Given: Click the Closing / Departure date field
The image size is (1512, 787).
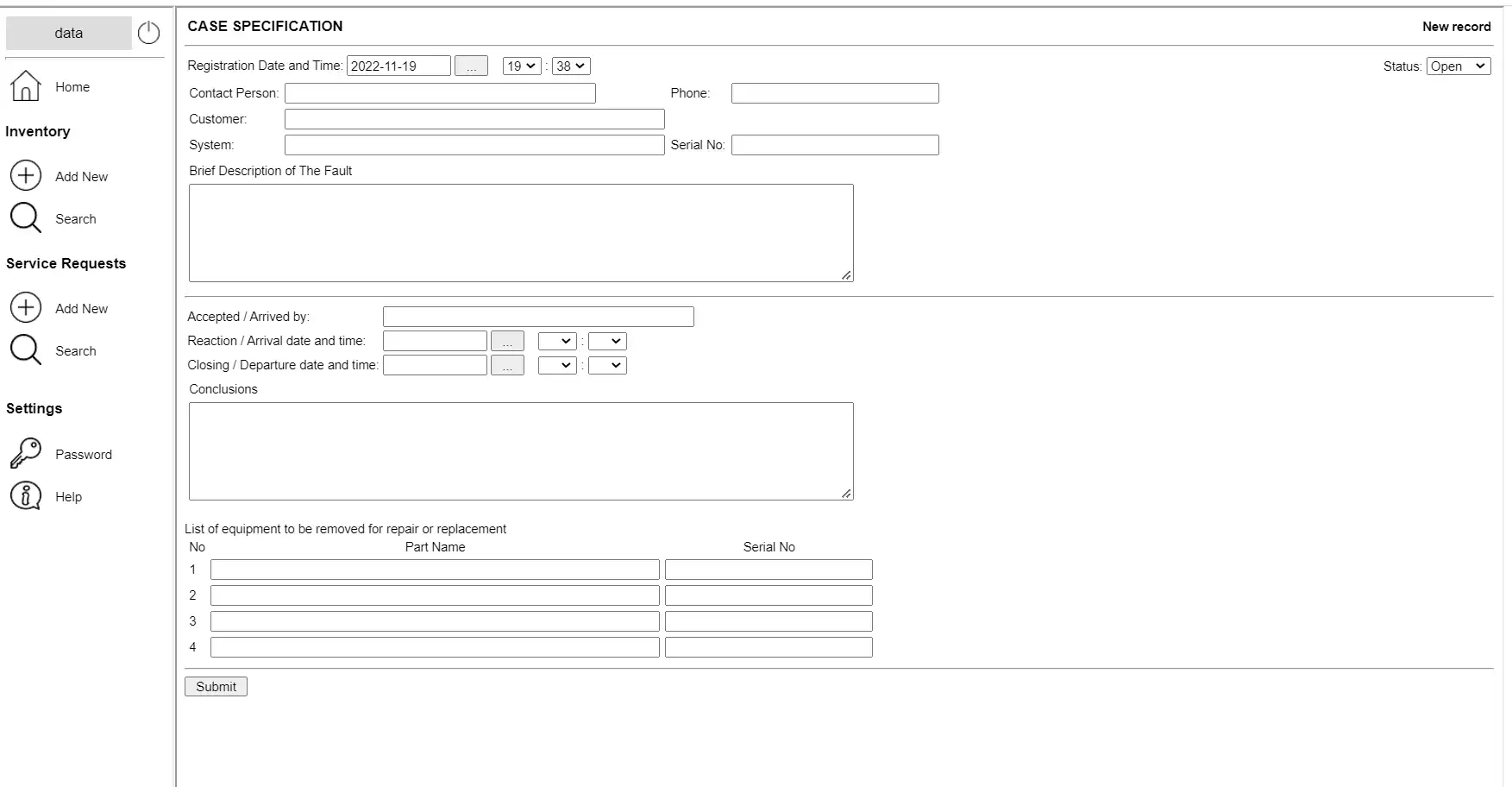Looking at the screenshot, I should tap(435, 365).
